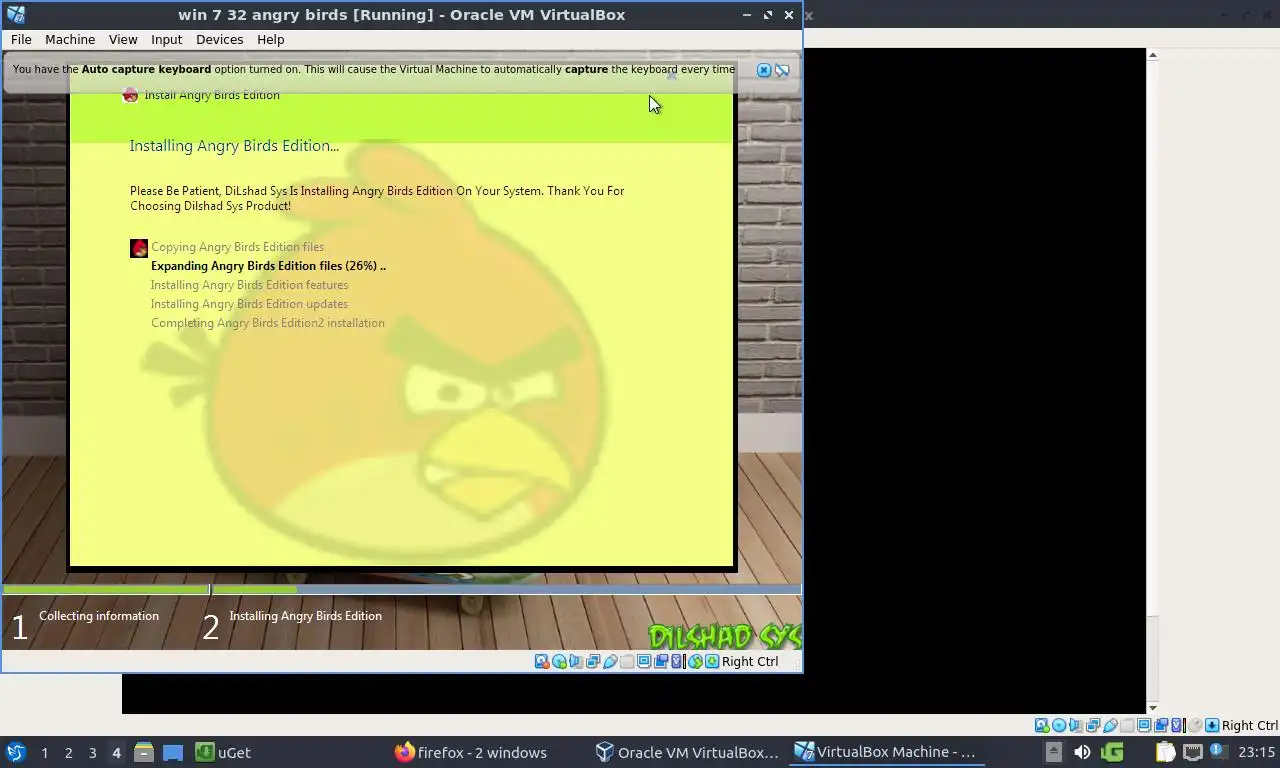Click scroll-up arrow of the background VM window
Screen dimensions: 1280x768
1152,55
